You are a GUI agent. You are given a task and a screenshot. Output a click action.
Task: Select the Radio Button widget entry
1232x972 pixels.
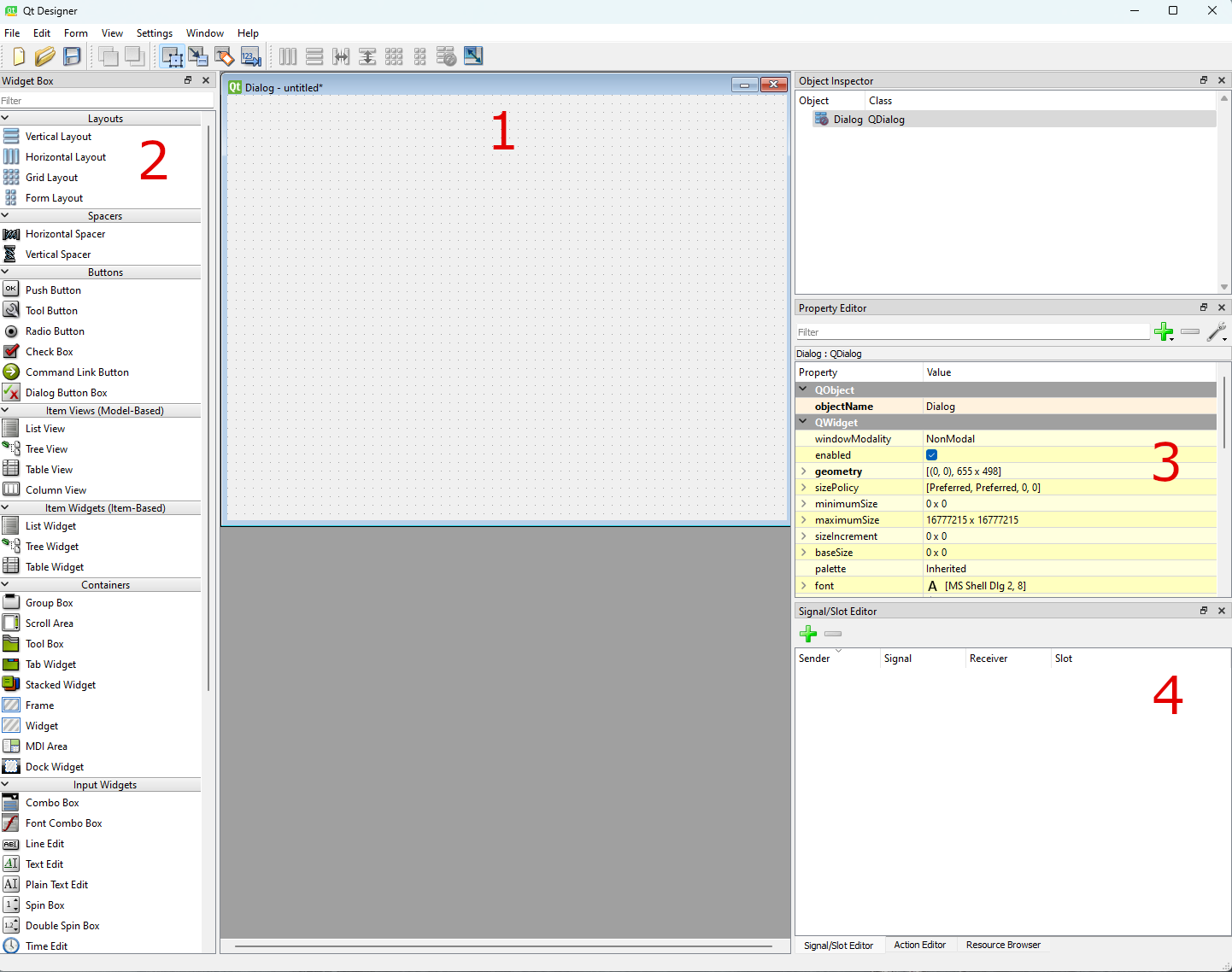pos(56,331)
